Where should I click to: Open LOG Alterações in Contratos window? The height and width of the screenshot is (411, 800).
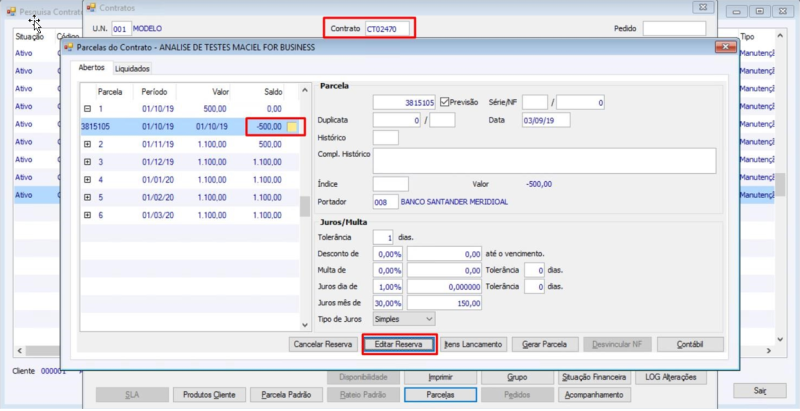click(670, 377)
